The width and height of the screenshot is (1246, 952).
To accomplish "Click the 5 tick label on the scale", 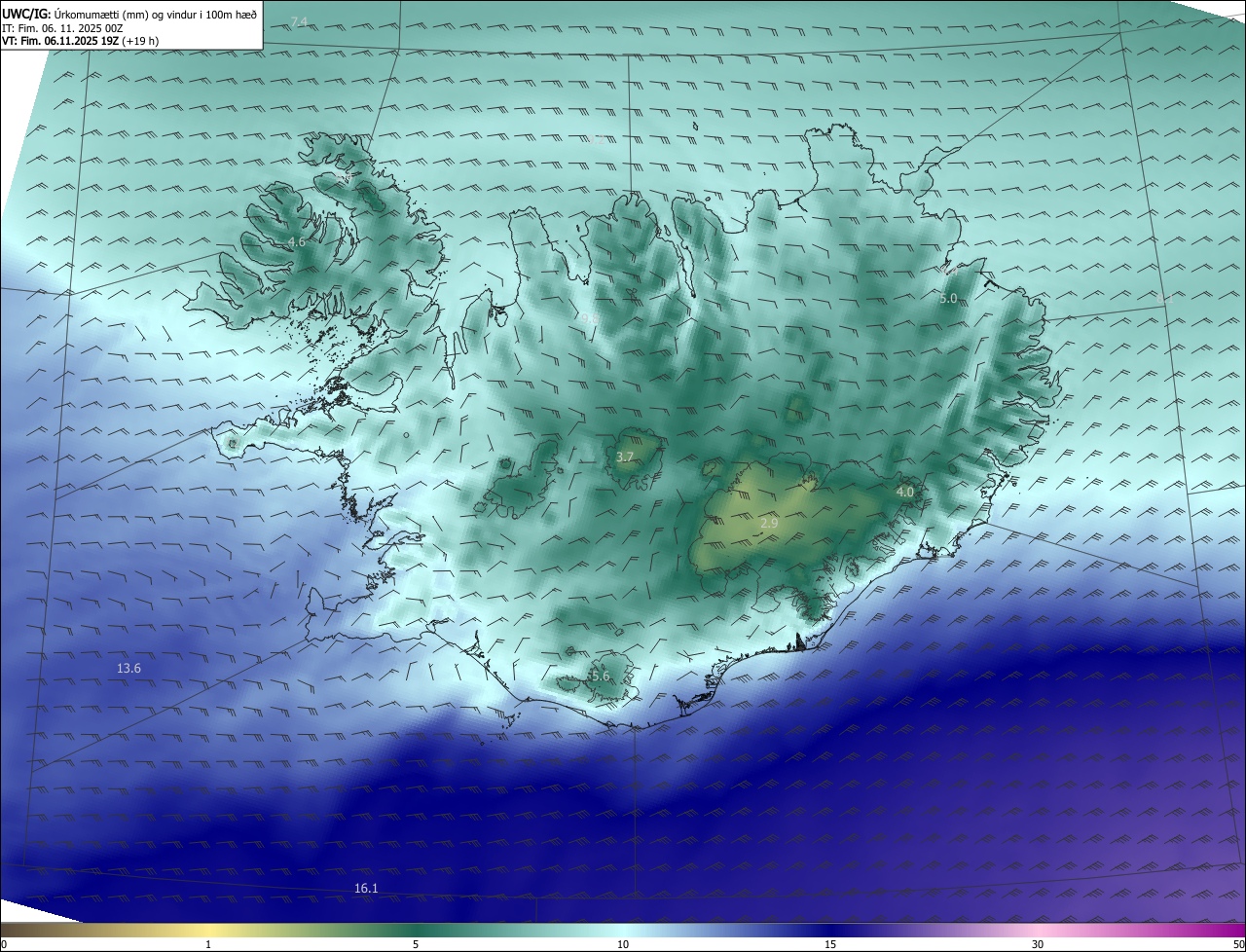I will tap(416, 944).
